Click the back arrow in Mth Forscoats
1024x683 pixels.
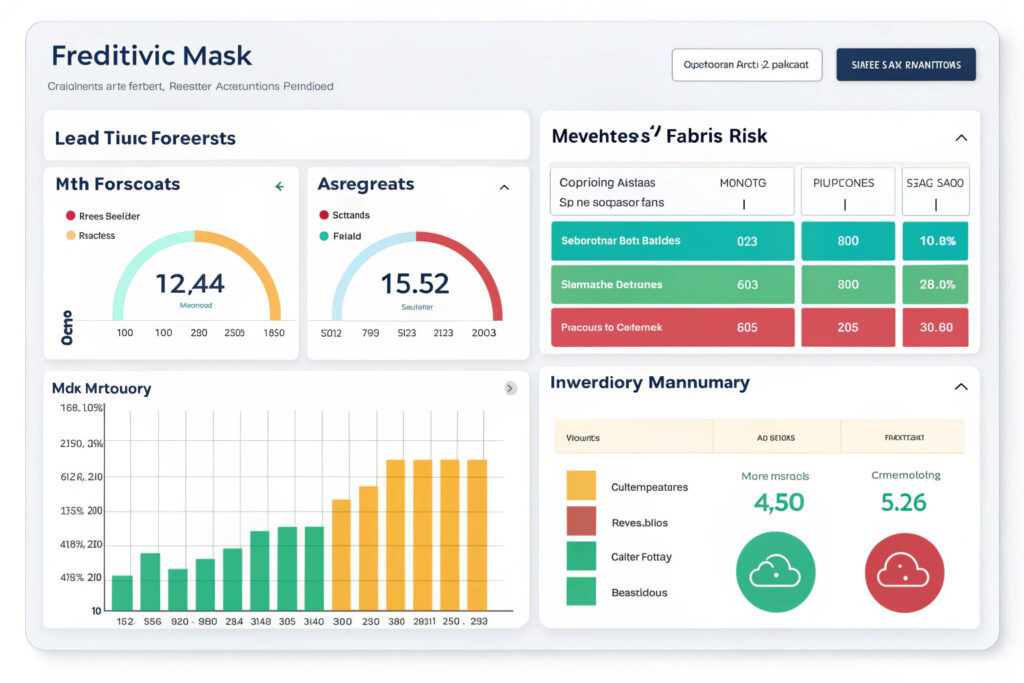pos(280,186)
